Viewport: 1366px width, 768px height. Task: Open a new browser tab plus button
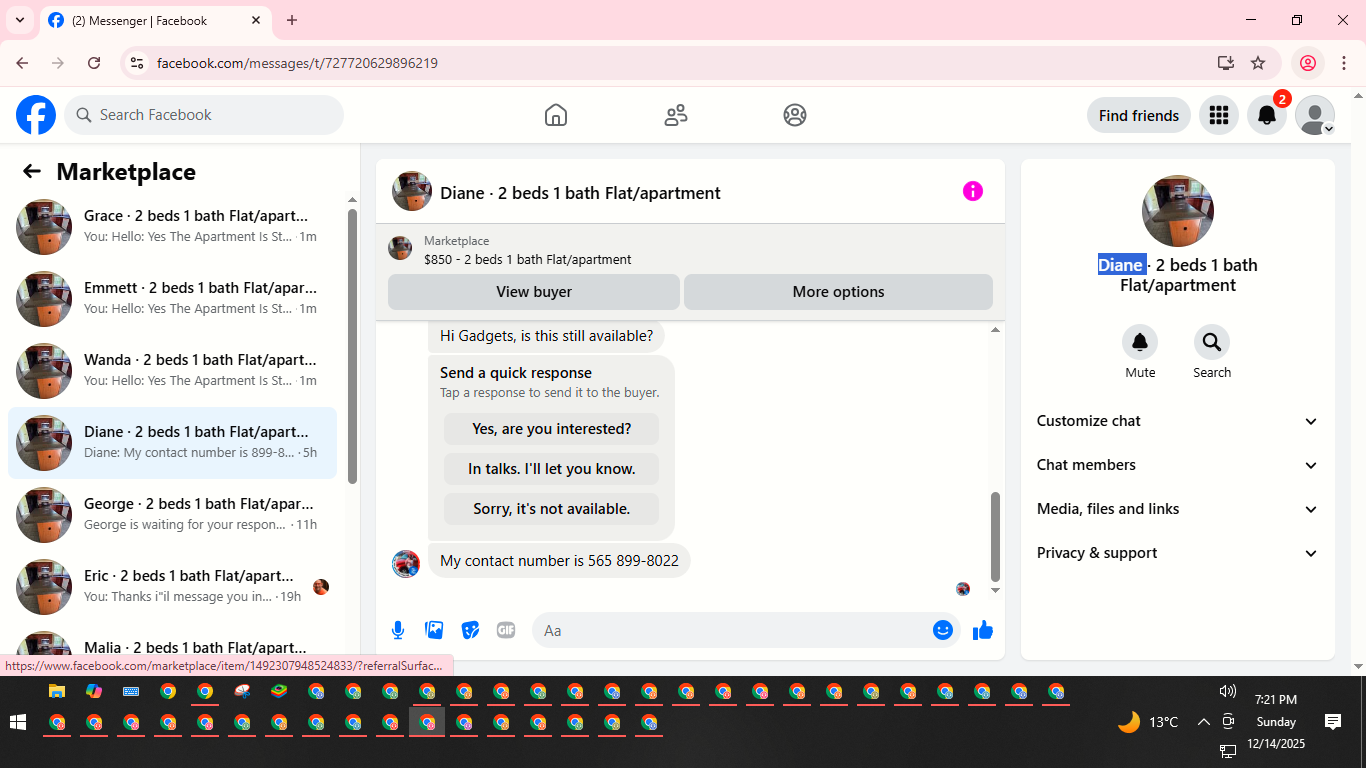[292, 20]
